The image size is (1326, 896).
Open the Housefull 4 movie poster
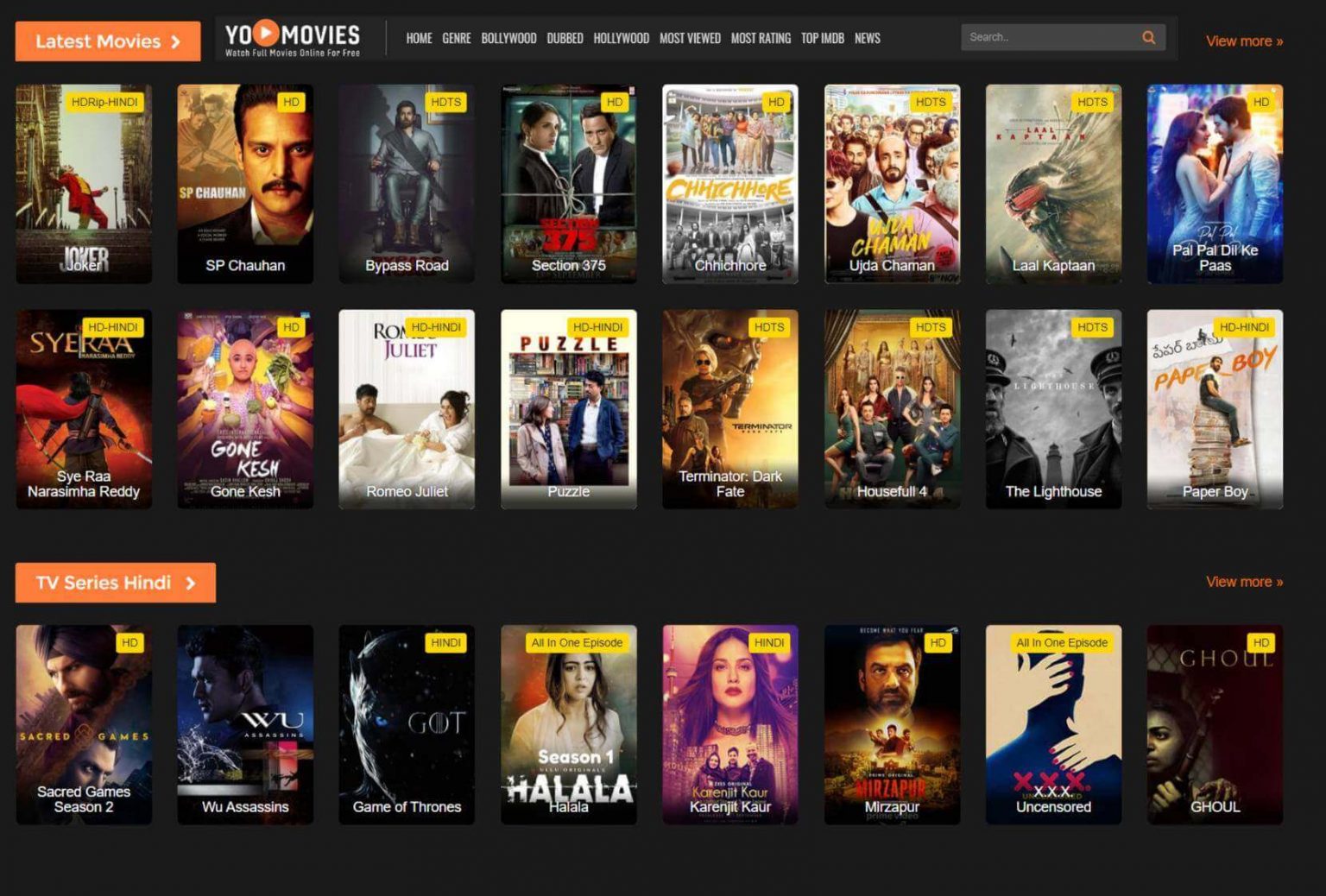[892, 409]
